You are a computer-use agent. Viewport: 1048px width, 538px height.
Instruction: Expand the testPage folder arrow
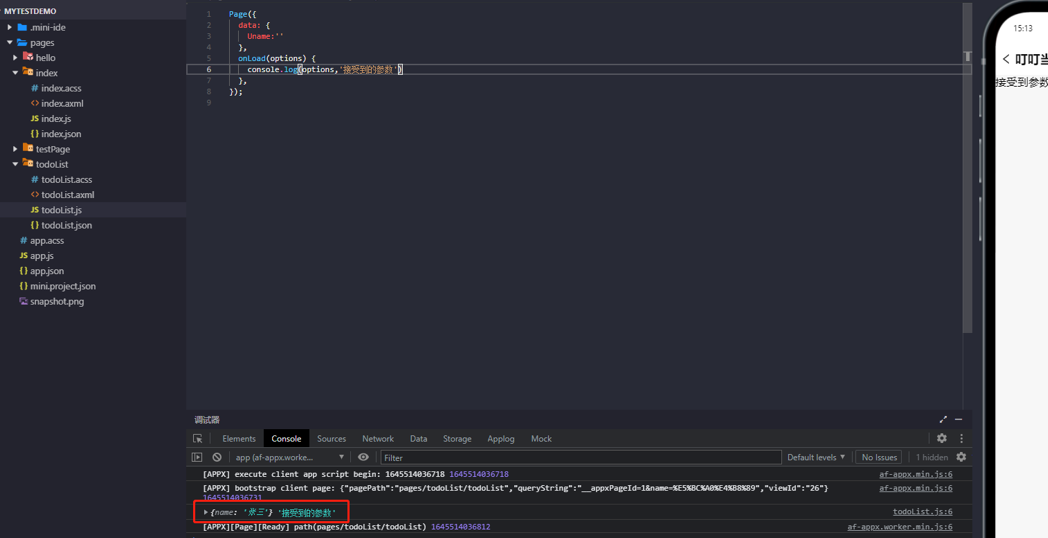15,149
